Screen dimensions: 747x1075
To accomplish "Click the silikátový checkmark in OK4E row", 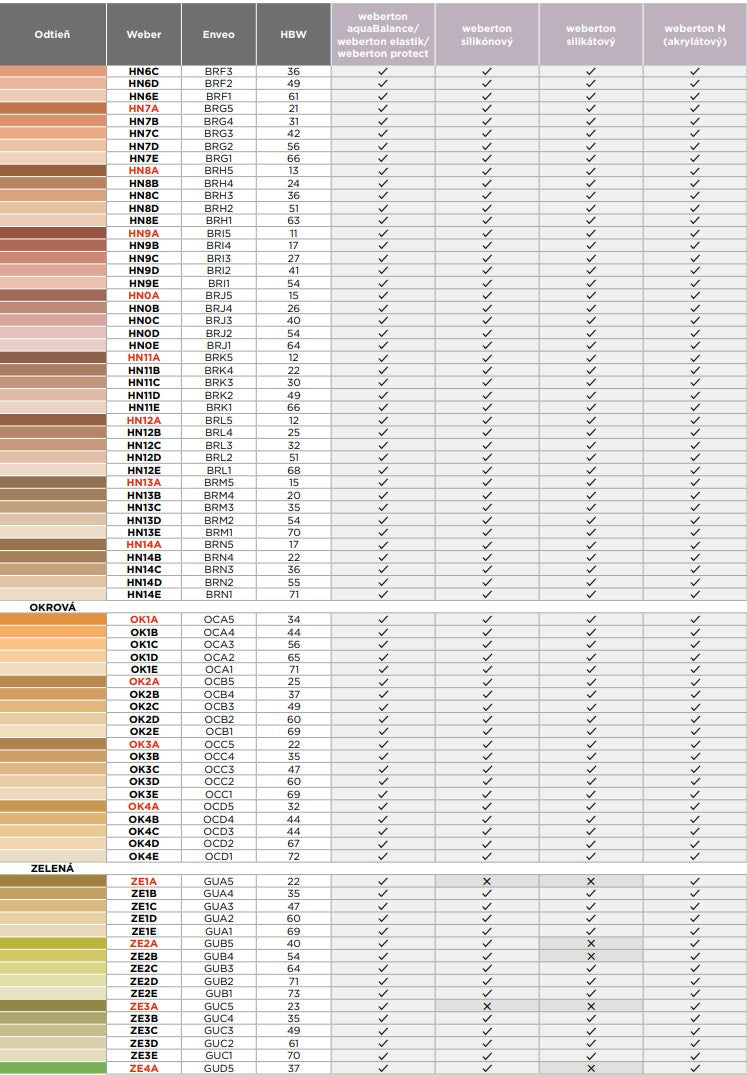I will (x=591, y=856).
